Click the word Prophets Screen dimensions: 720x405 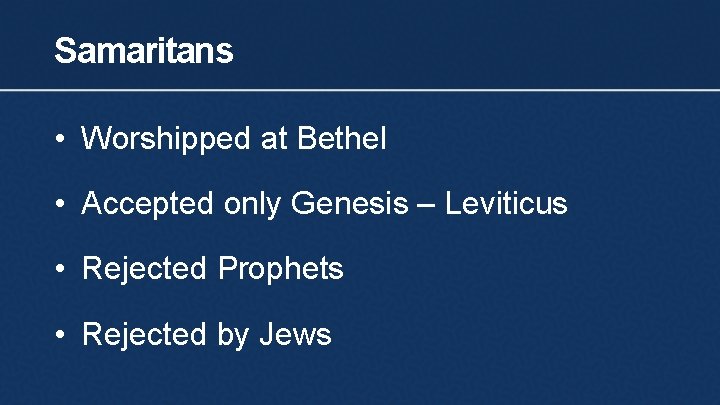(x=281, y=269)
